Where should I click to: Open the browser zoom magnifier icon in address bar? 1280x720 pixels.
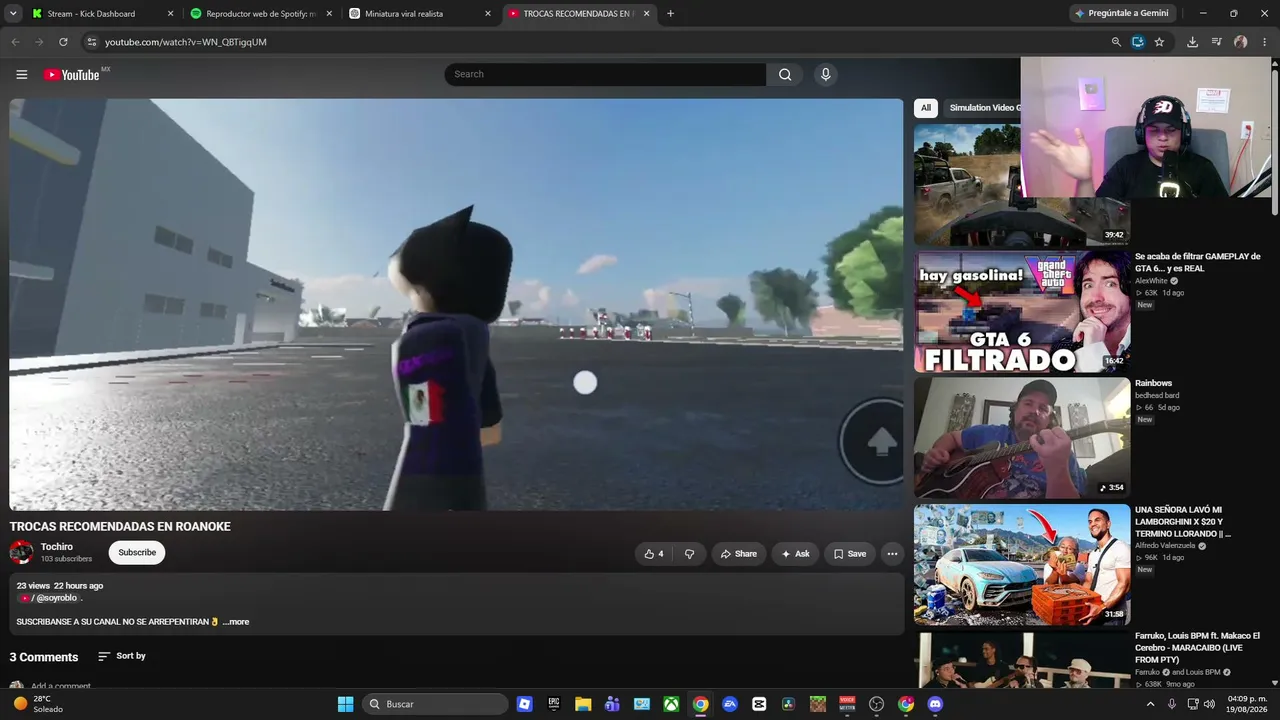pyautogui.click(x=1116, y=42)
